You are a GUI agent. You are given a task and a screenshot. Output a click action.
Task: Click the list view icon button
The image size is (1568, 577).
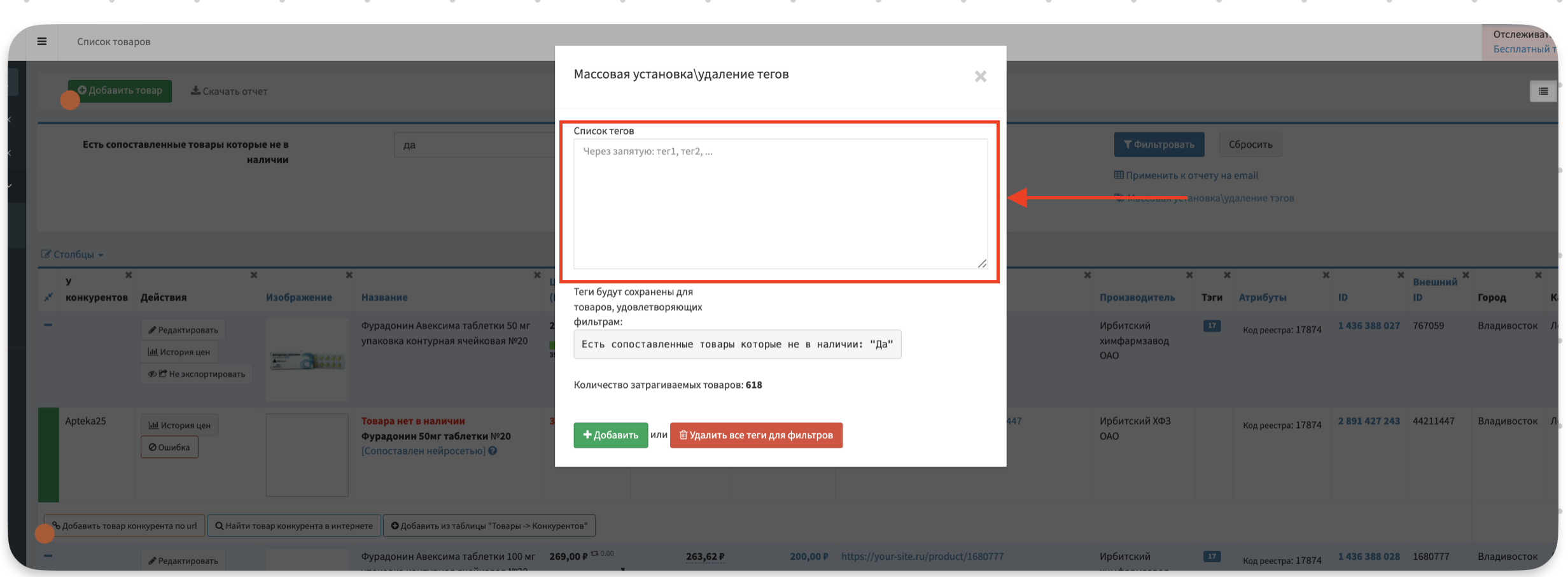pyautogui.click(x=1543, y=92)
